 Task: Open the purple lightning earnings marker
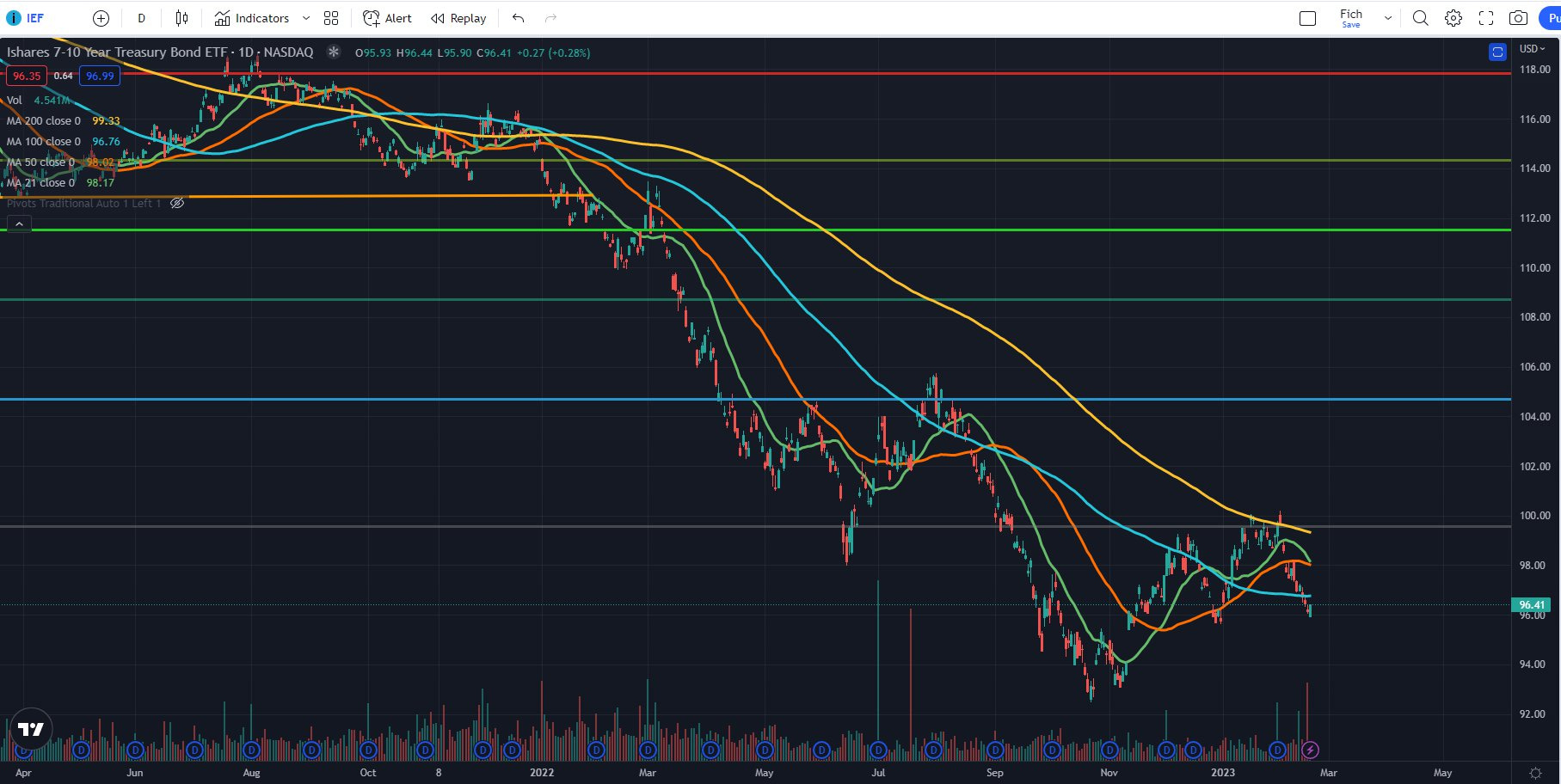1310,750
